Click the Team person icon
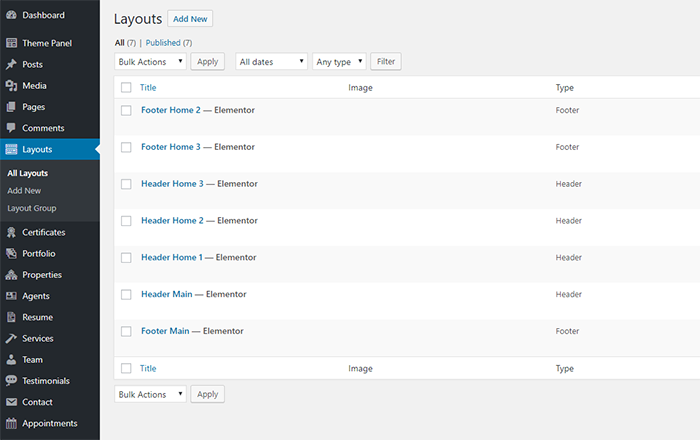Viewport: 700px width, 440px height. pyautogui.click(x=11, y=360)
